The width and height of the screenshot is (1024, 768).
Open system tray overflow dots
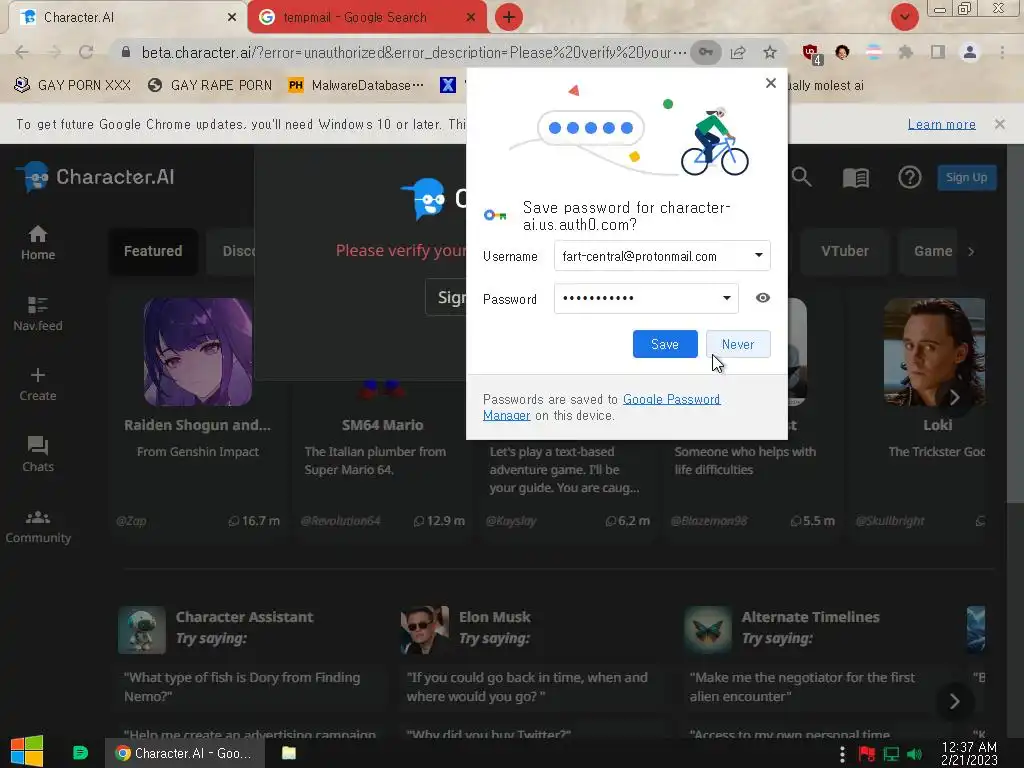[x=842, y=754]
